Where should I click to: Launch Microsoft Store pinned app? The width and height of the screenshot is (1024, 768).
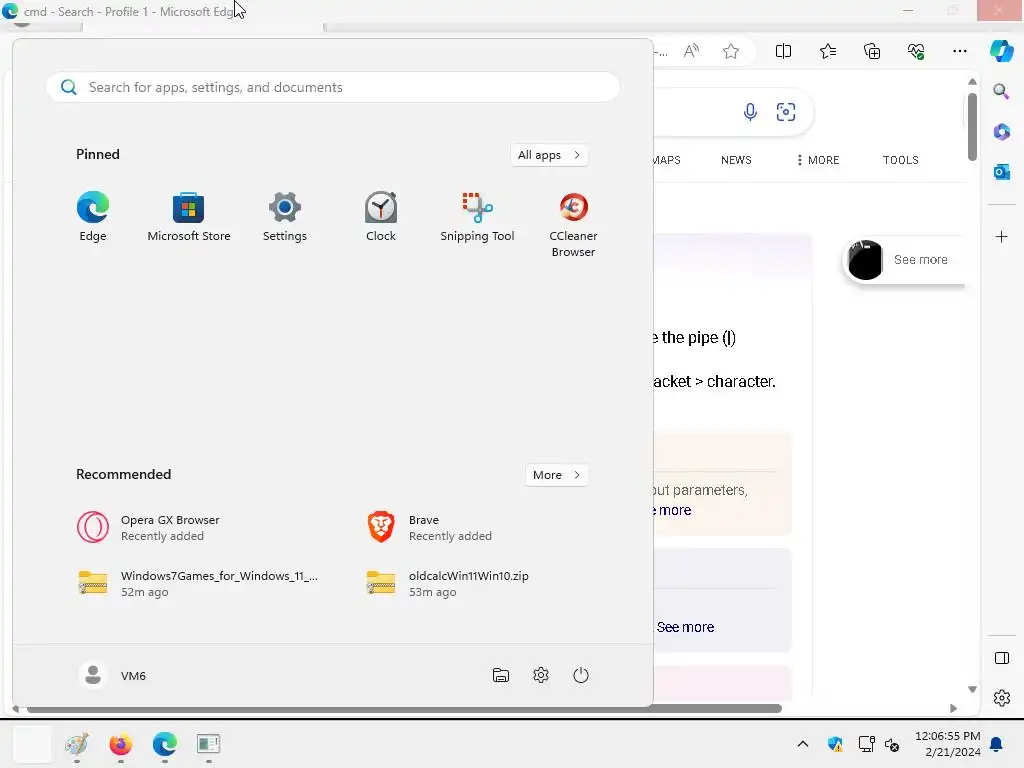click(189, 217)
